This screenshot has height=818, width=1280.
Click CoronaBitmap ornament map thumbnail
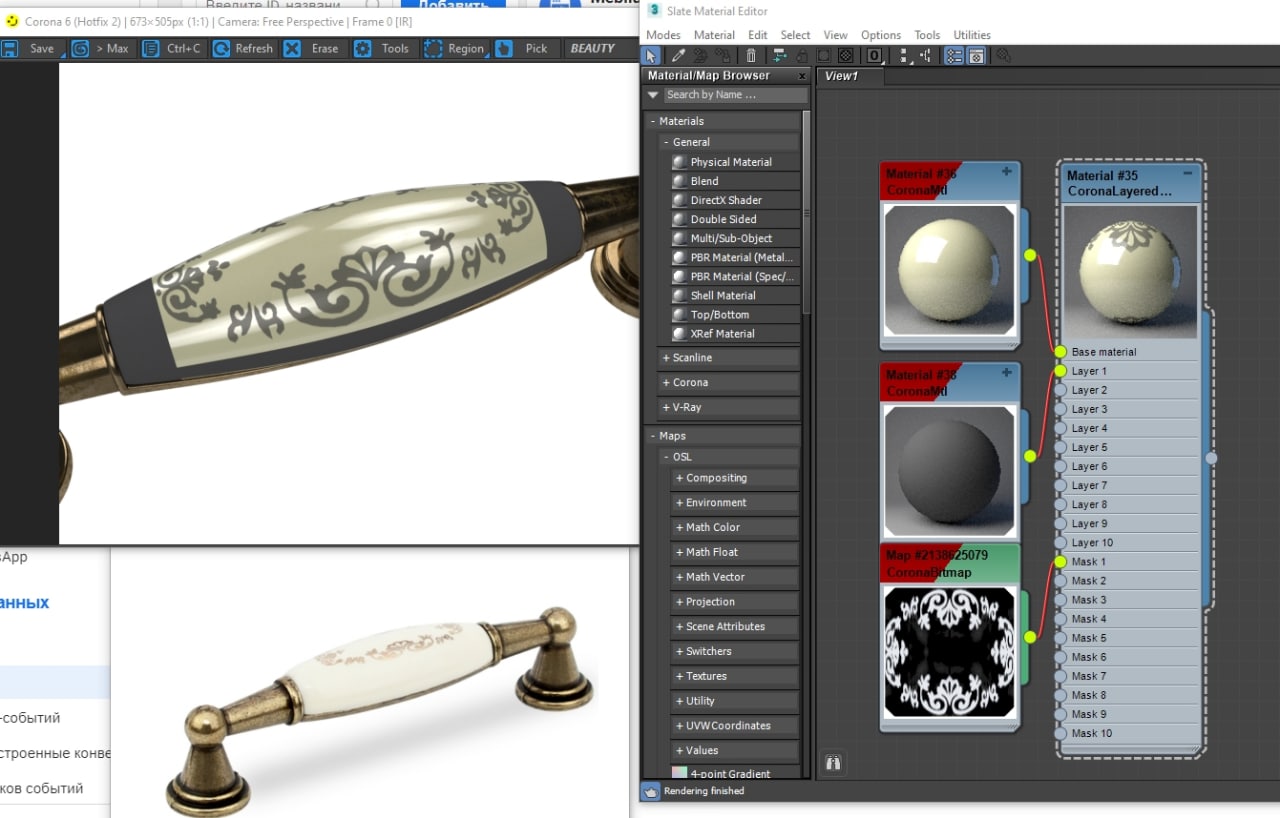(950, 652)
